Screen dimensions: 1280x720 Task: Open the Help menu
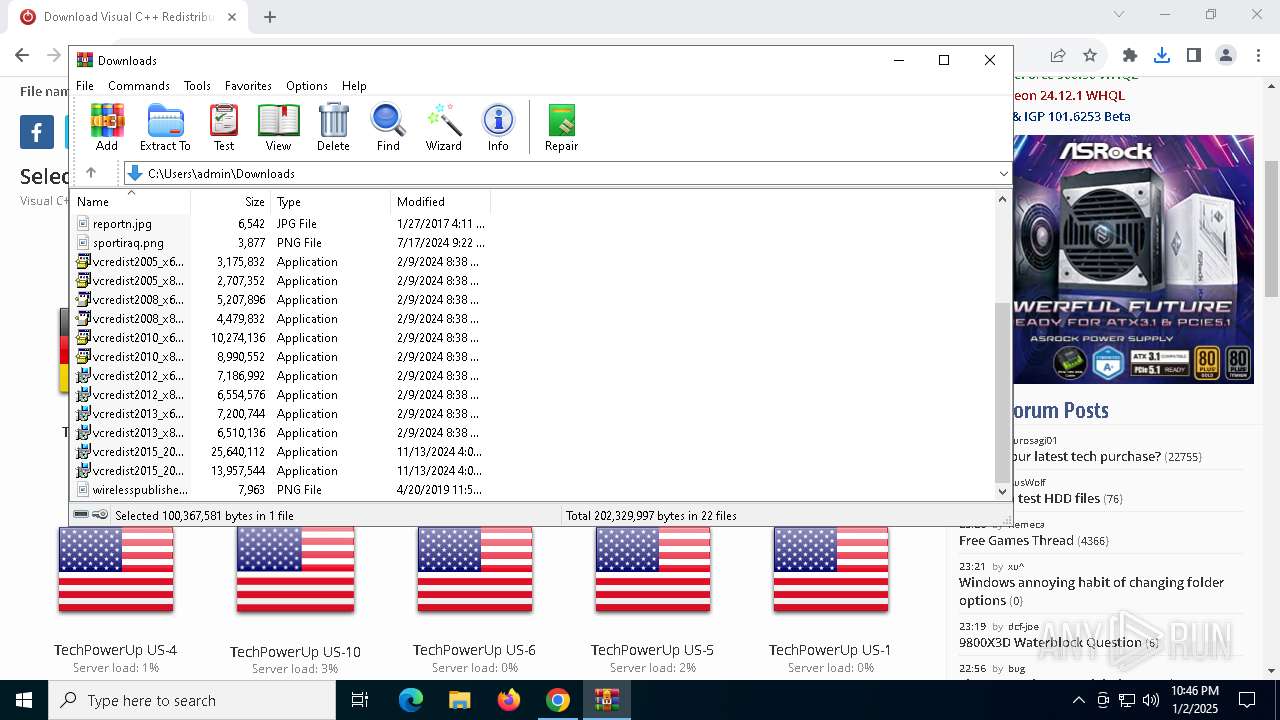(x=354, y=86)
